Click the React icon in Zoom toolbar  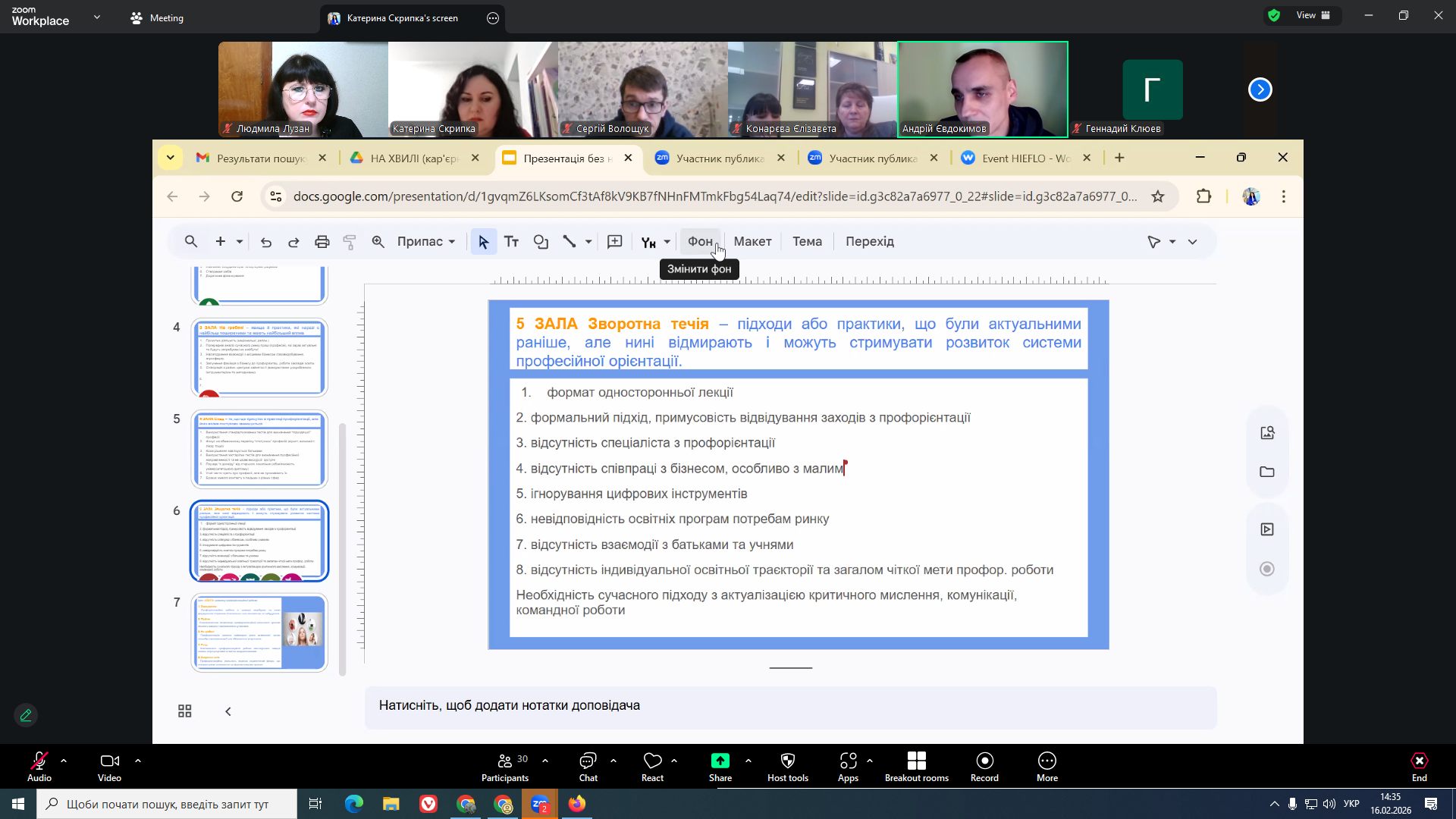coord(652,761)
